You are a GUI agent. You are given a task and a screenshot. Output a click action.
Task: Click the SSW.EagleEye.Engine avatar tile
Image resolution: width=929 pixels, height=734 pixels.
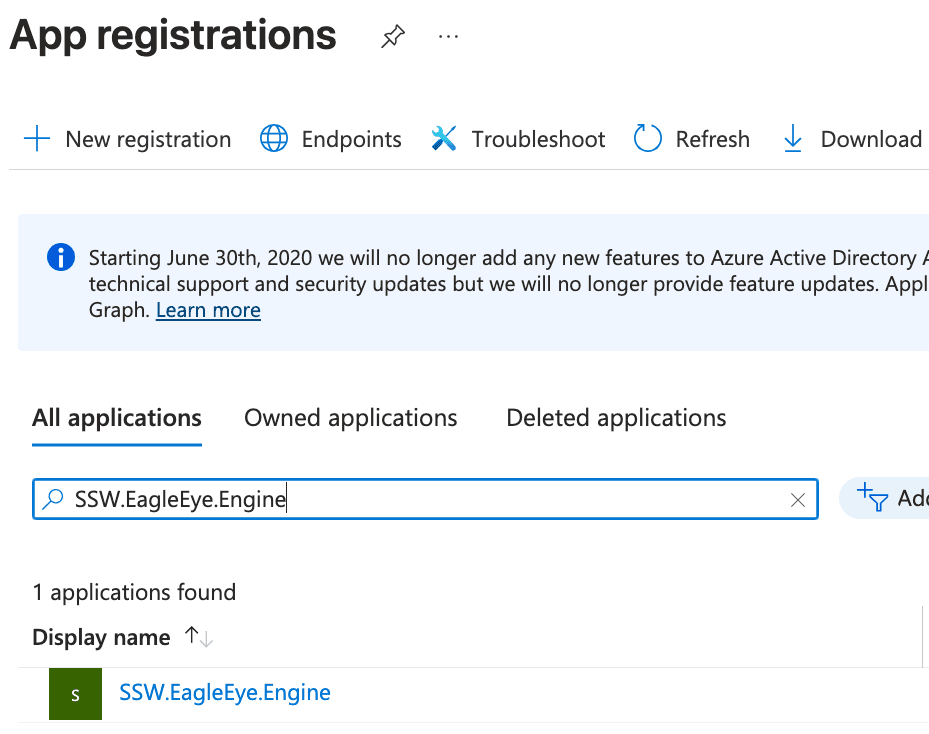pos(75,692)
